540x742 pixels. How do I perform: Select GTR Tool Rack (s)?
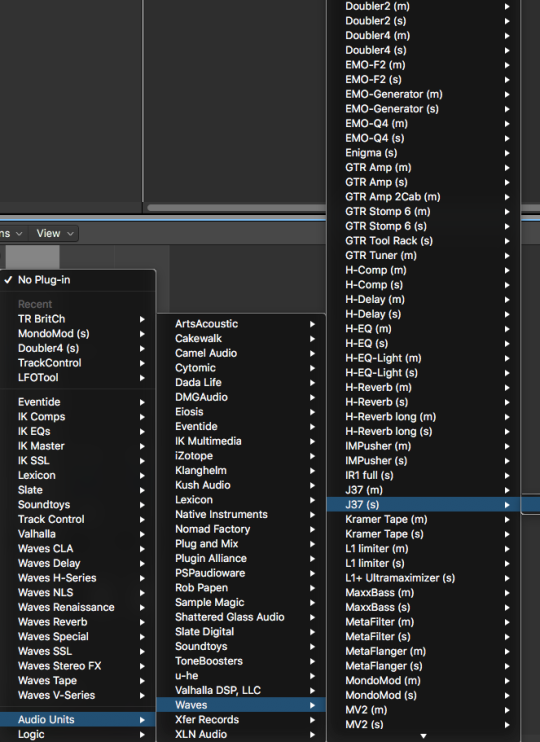424,240
